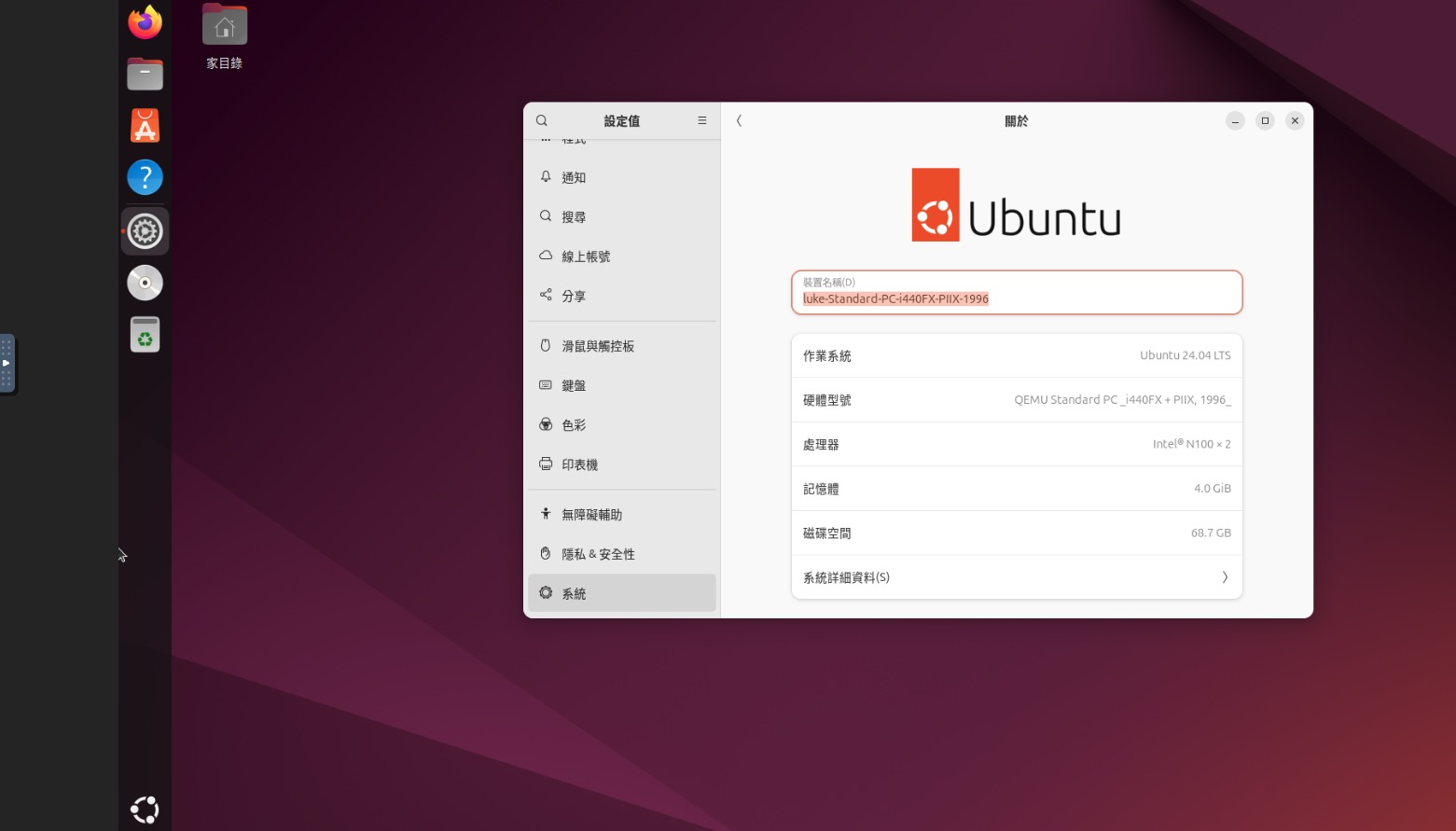
Task: Click the Intel N100 × 2 value
Action: coord(1192,444)
